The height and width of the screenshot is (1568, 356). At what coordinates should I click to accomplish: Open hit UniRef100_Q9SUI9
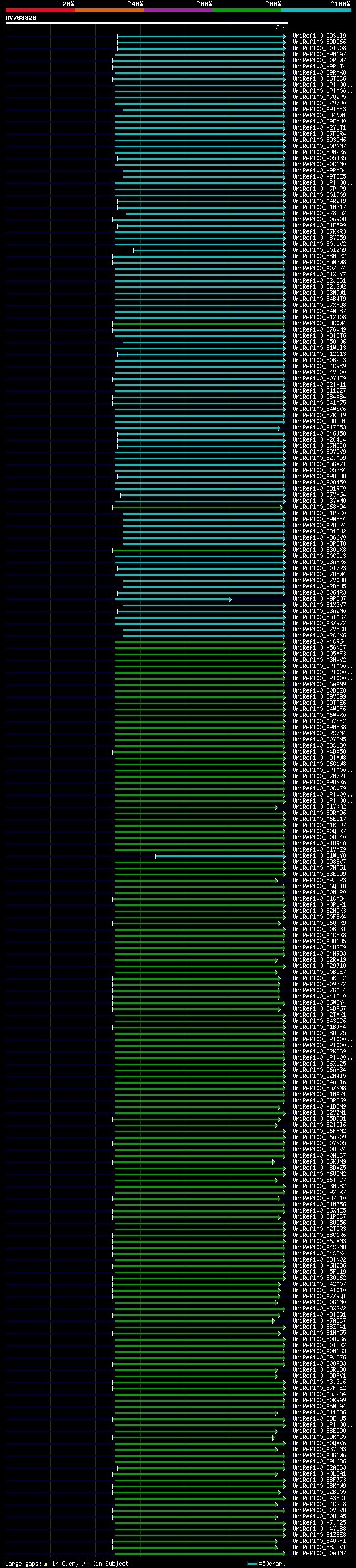pos(319,36)
